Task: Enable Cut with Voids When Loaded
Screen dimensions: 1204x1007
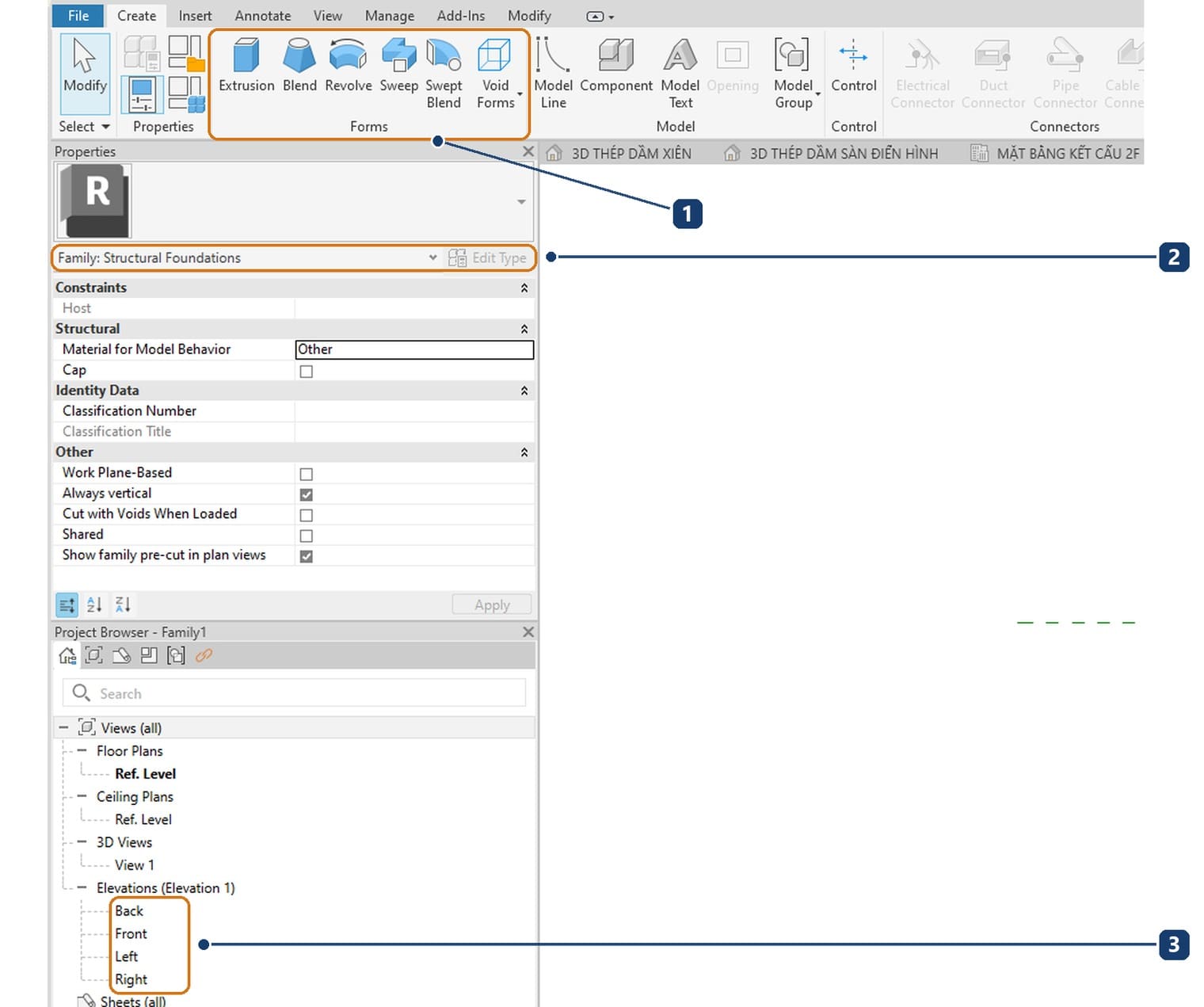Action: coord(307,515)
